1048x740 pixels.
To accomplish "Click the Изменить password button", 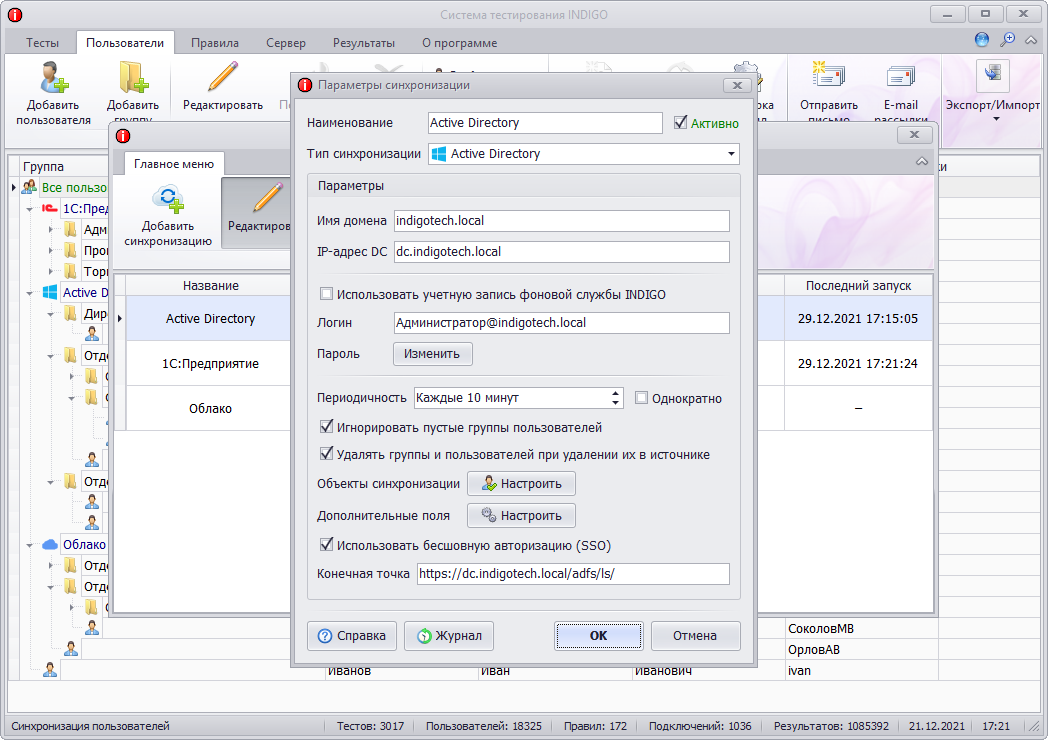I will [x=432, y=354].
